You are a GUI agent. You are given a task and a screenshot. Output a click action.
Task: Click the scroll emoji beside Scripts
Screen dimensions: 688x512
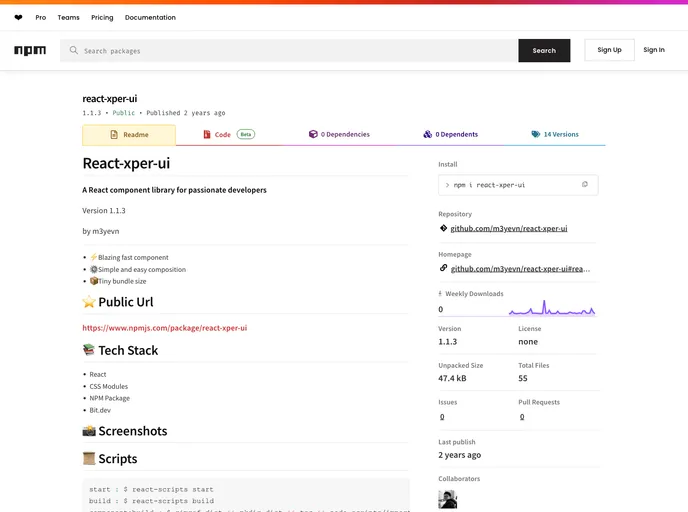click(89, 458)
